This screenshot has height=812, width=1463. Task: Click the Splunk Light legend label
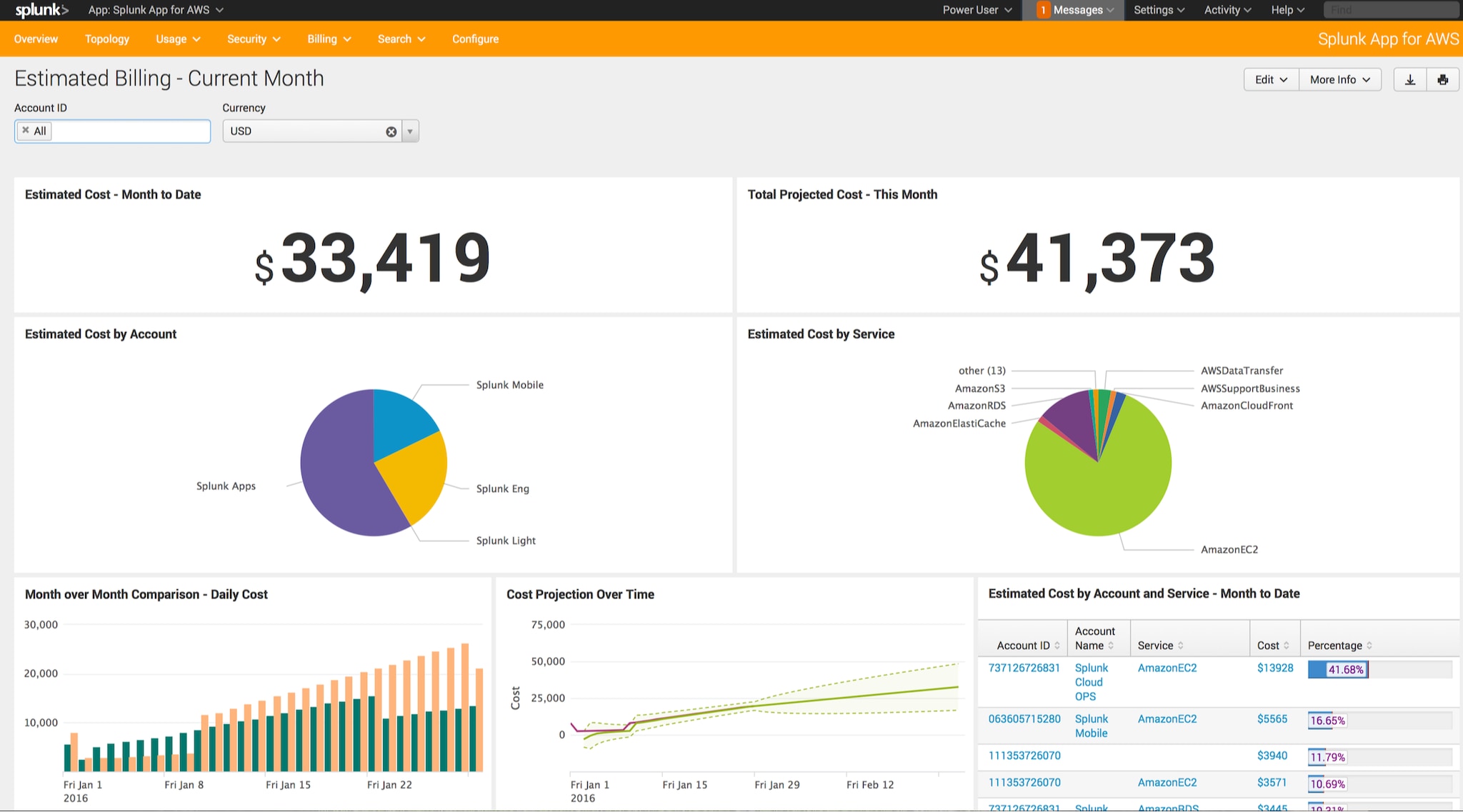[506, 541]
